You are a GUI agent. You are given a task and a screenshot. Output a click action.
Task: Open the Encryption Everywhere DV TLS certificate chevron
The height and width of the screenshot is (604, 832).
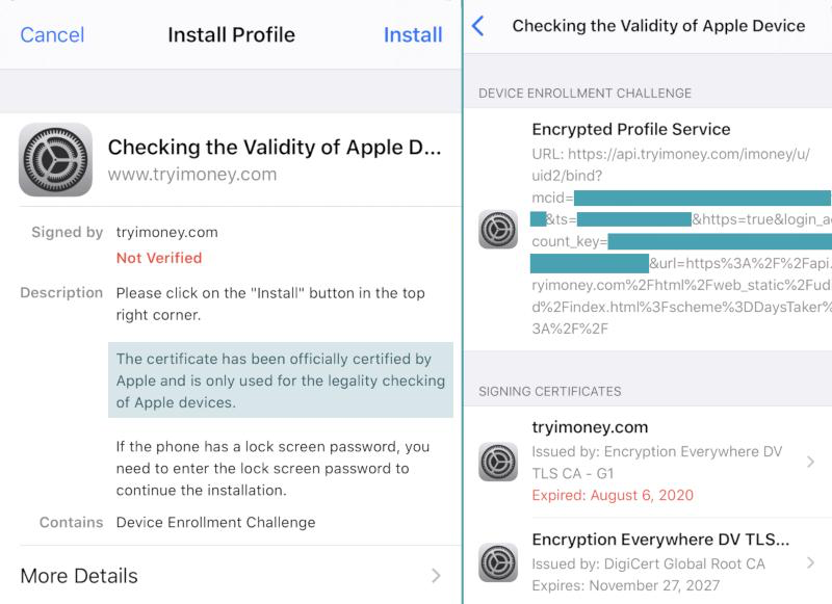click(x=810, y=563)
